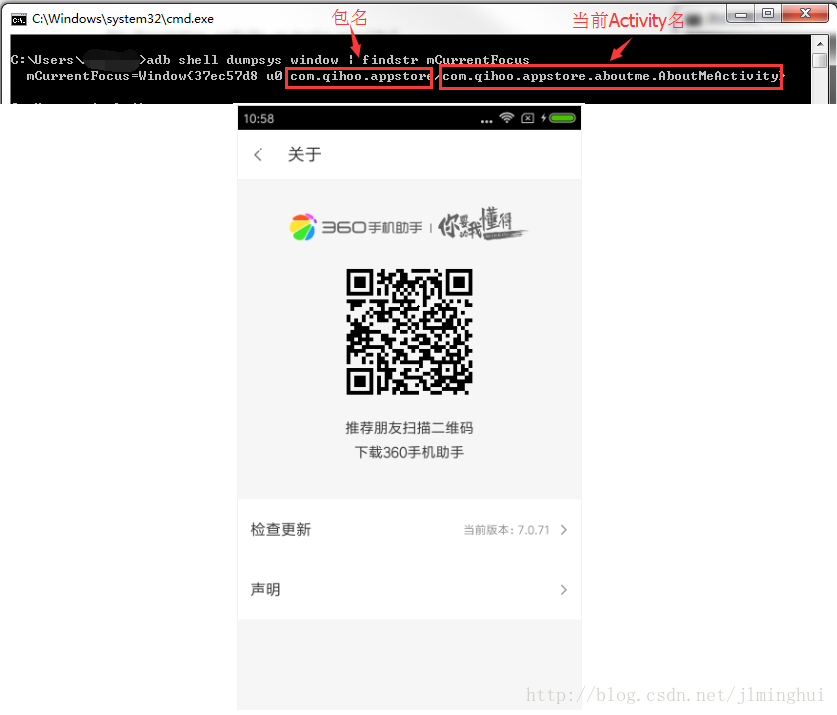Tap the QR code image
This screenshot has width=837, height=715.
click(x=409, y=332)
